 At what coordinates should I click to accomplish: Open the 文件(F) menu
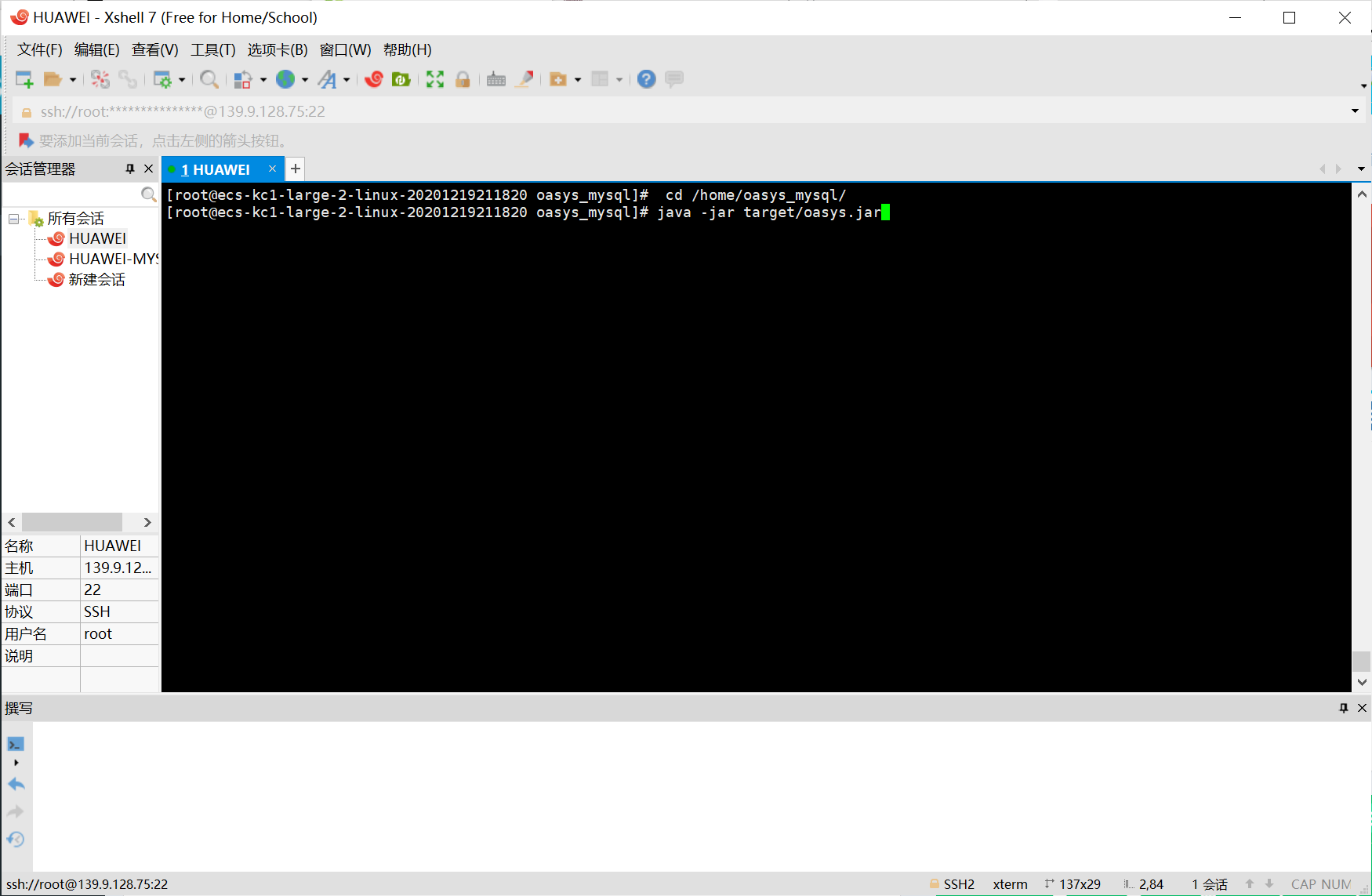[x=40, y=50]
